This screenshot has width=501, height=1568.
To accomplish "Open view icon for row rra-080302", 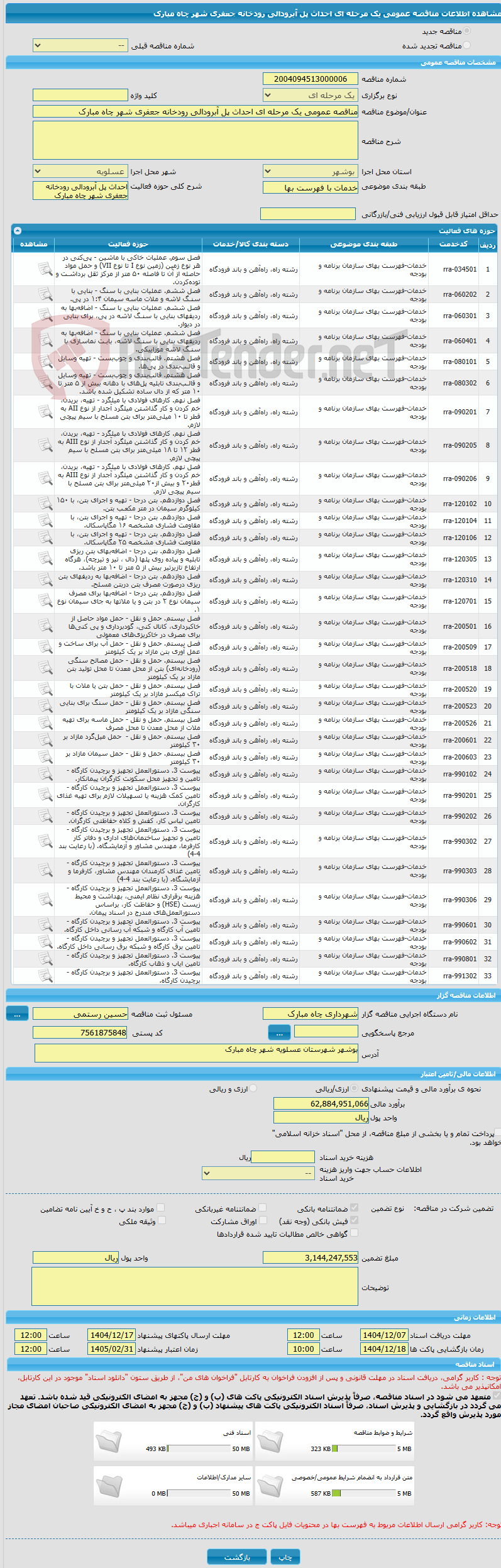I will 45,383.
